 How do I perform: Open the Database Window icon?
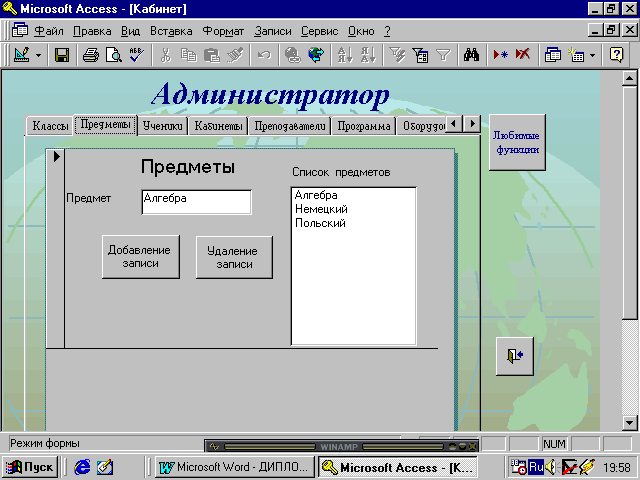(552, 55)
